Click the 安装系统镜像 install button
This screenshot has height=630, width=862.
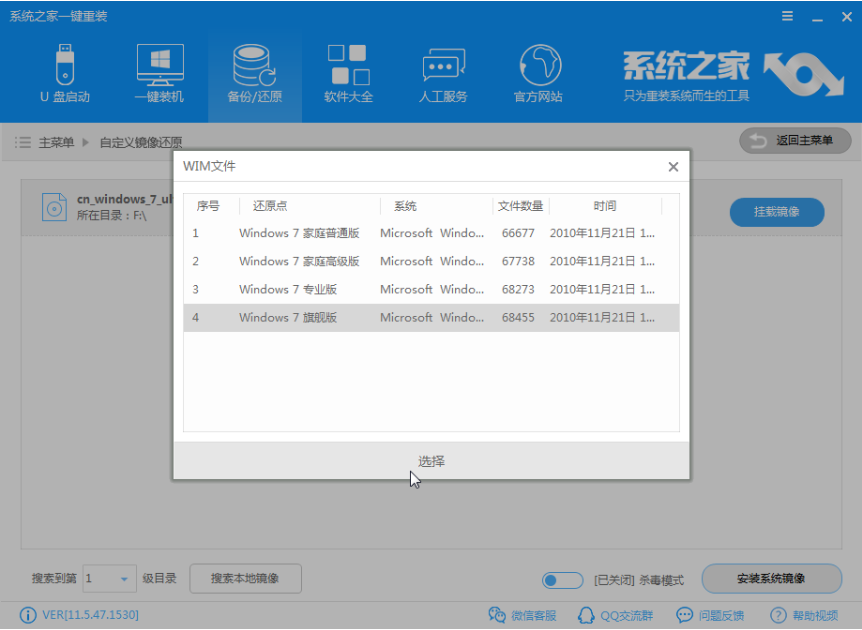[x=771, y=580]
